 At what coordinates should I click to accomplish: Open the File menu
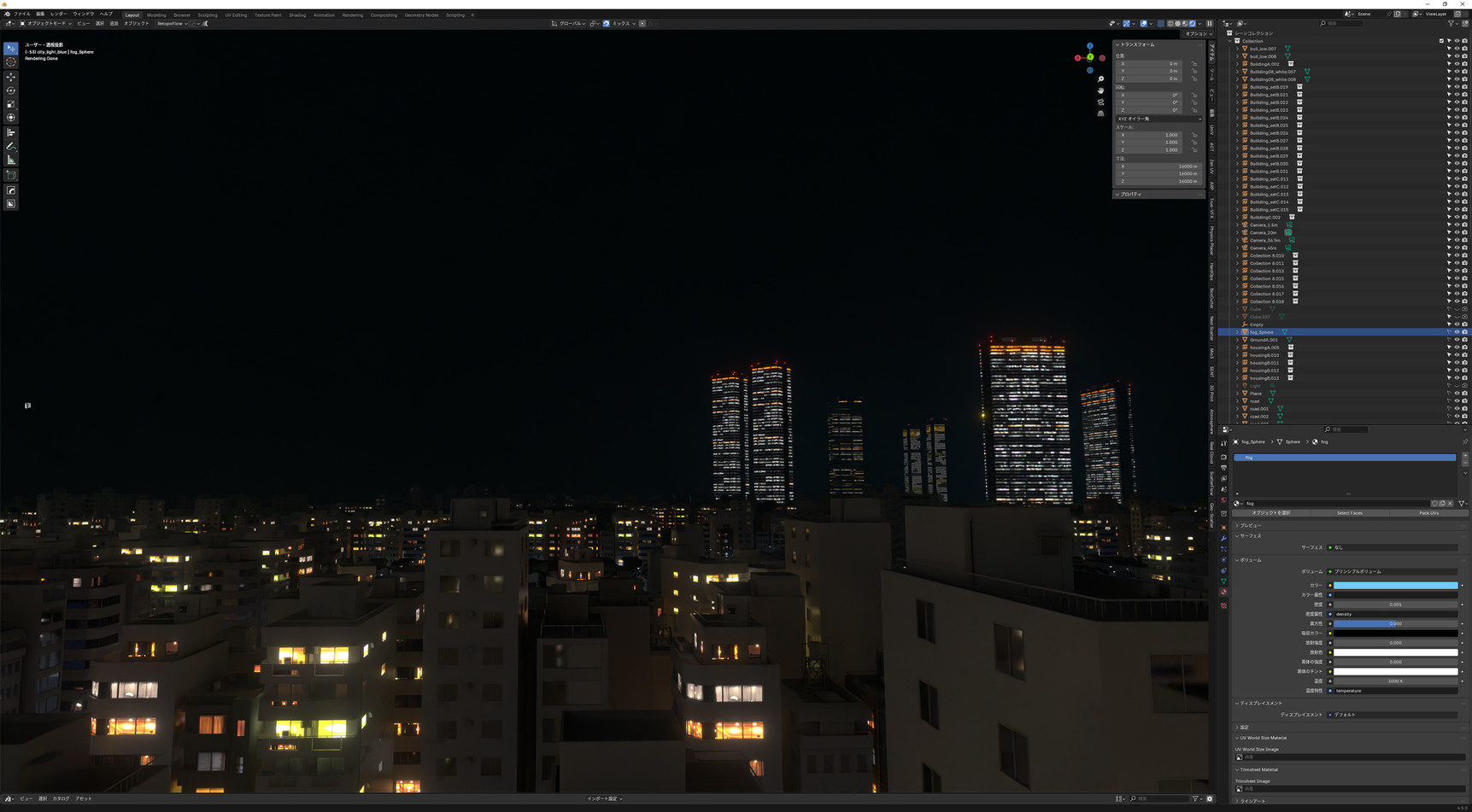(x=21, y=15)
